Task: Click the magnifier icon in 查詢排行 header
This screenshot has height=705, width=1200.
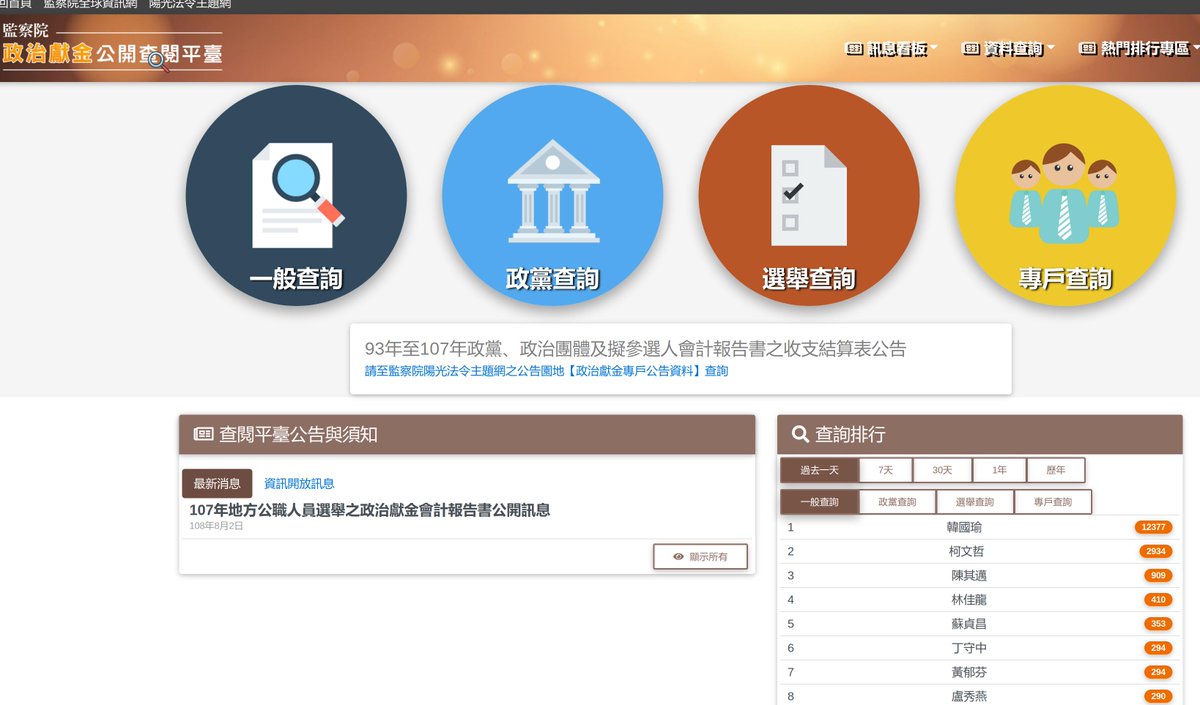Action: coord(800,434)
